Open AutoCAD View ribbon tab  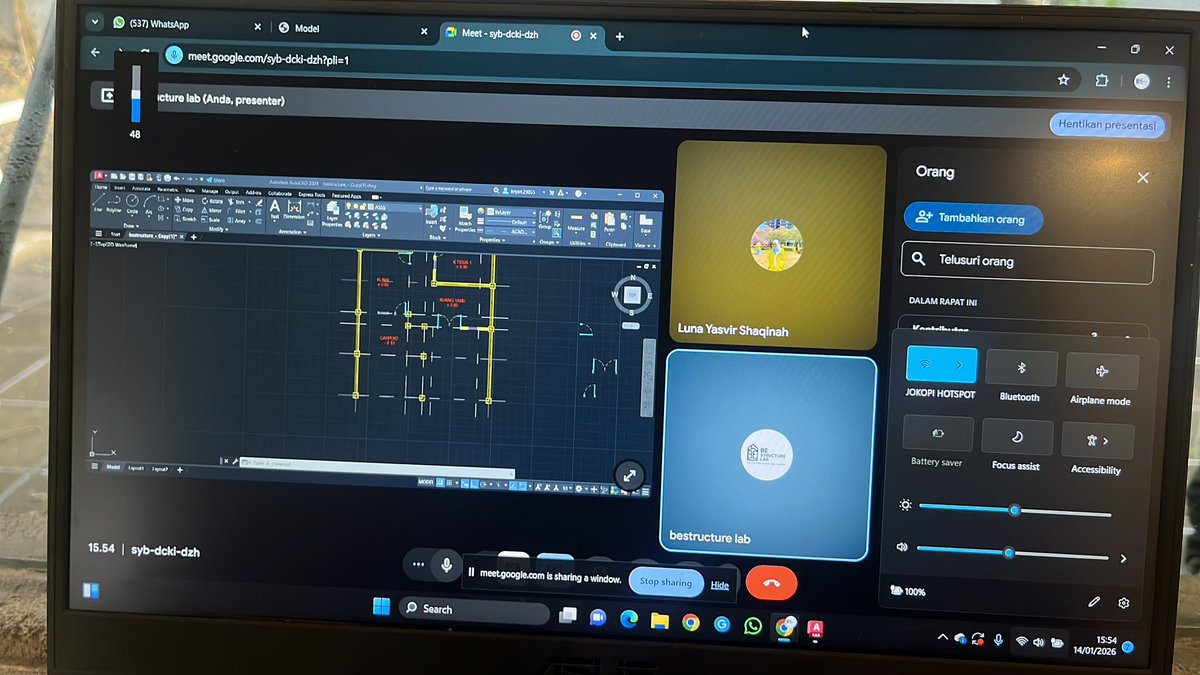point(189,189)
